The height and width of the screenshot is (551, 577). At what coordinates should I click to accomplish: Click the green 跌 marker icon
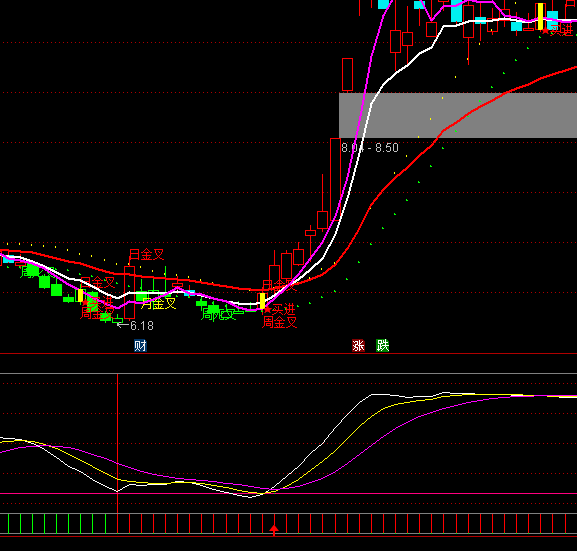(383, 346)
